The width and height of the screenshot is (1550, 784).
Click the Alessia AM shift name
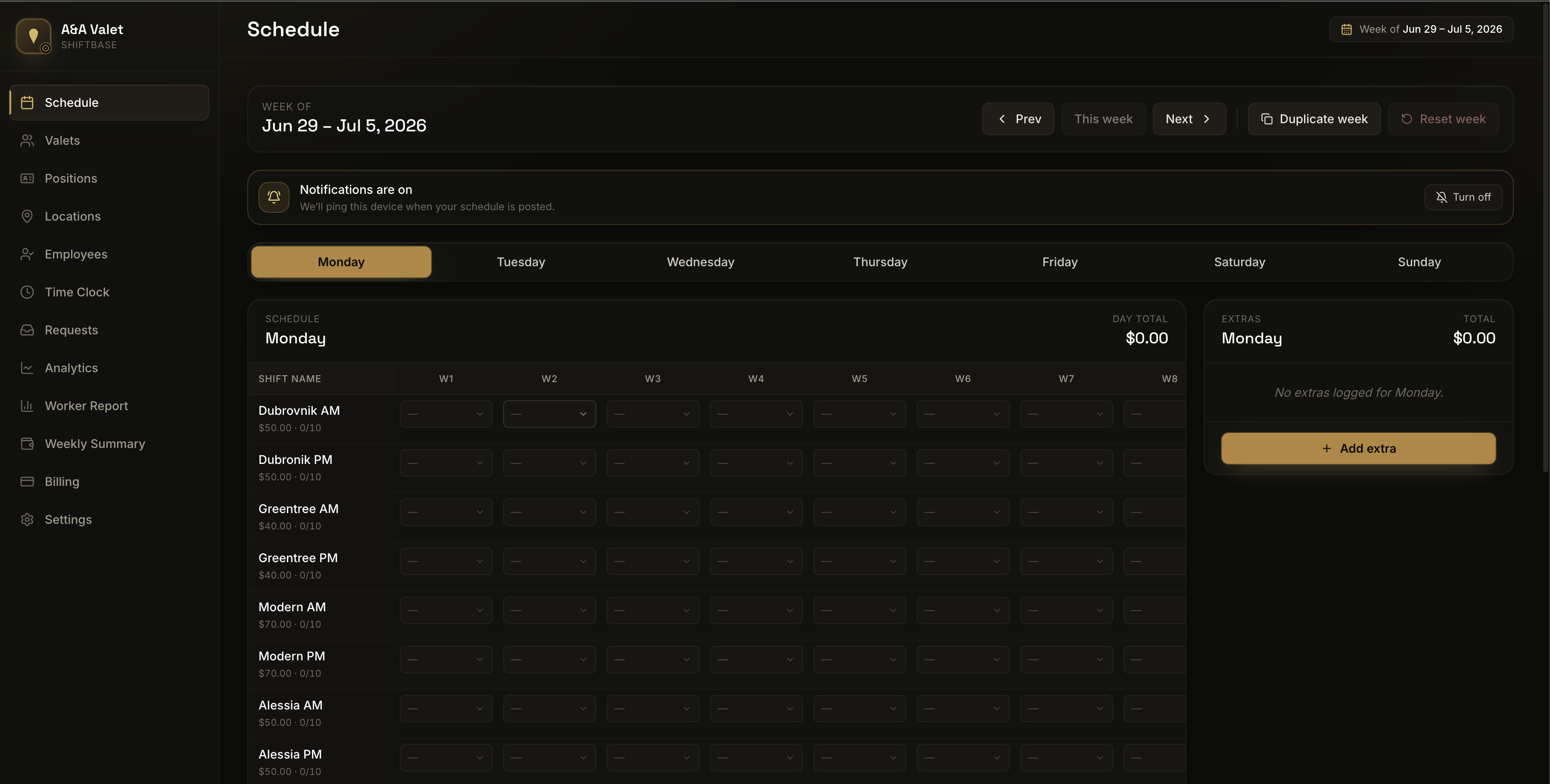click(x=291, y=705)
